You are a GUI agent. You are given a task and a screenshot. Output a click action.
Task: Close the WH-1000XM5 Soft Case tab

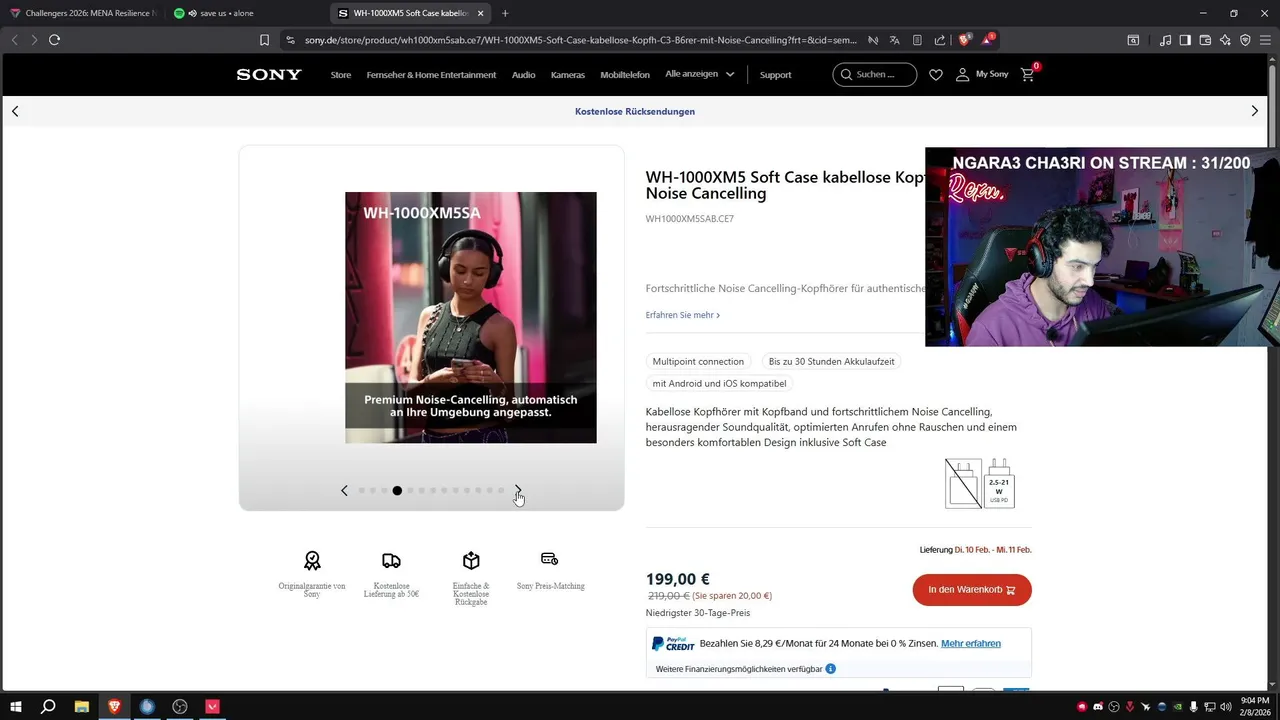click(481, 13)
